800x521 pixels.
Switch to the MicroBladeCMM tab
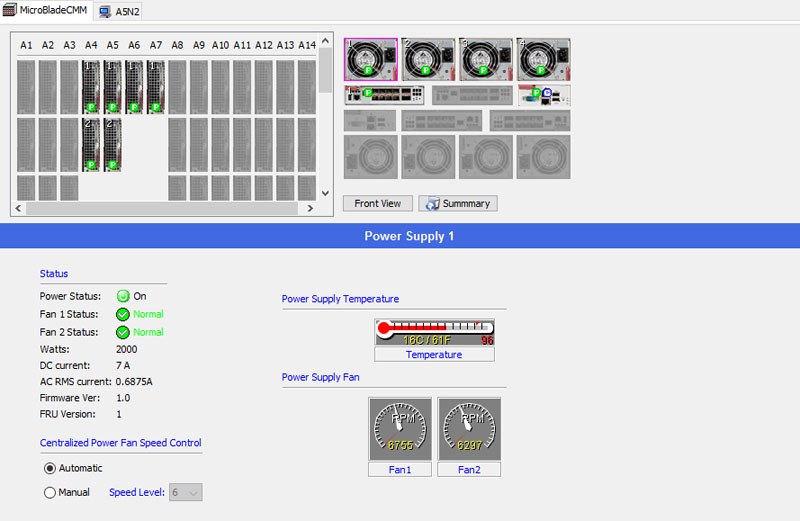(x=47, y=10)
